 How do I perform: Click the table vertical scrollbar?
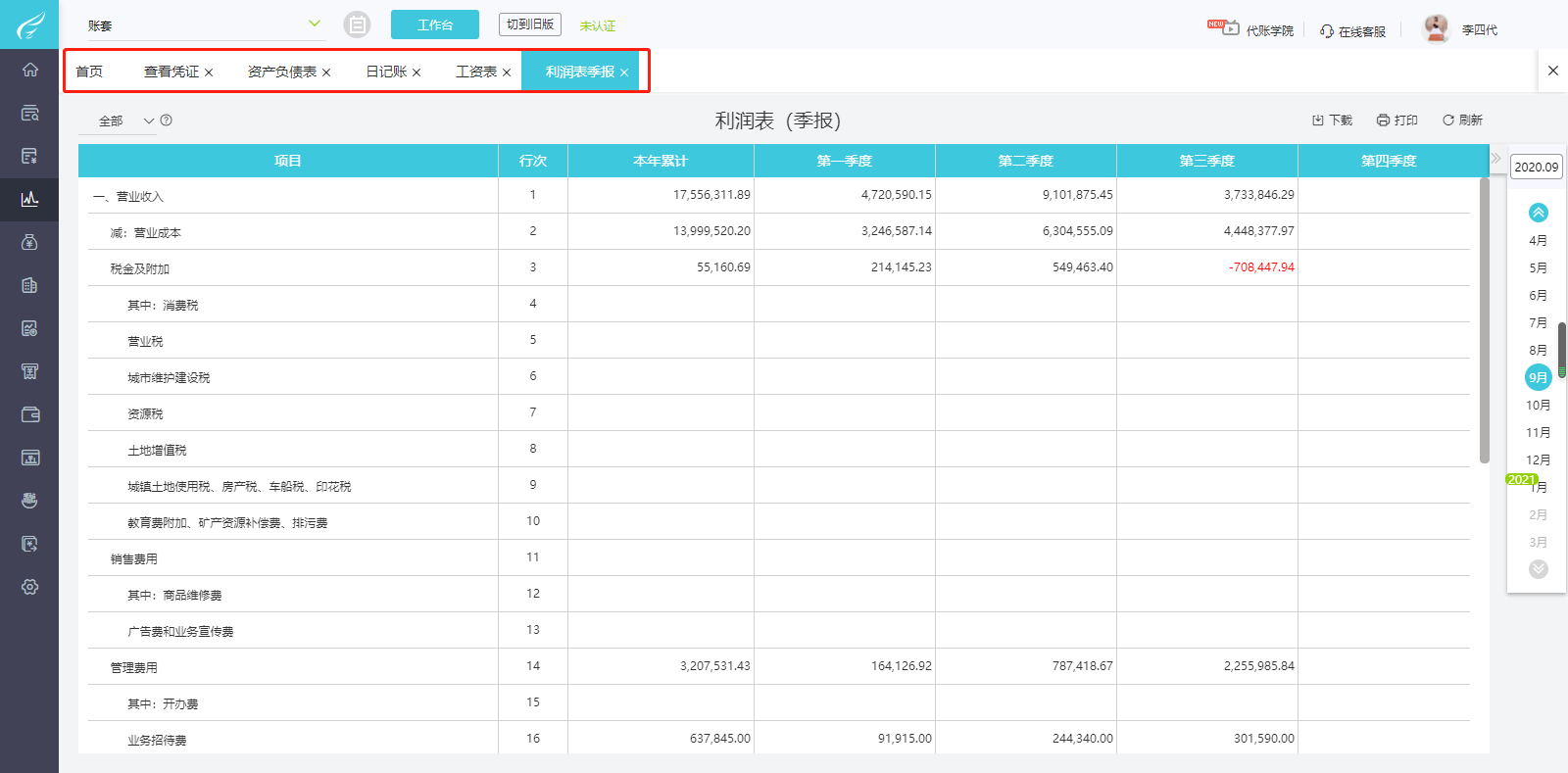(x=1485, y=320)
